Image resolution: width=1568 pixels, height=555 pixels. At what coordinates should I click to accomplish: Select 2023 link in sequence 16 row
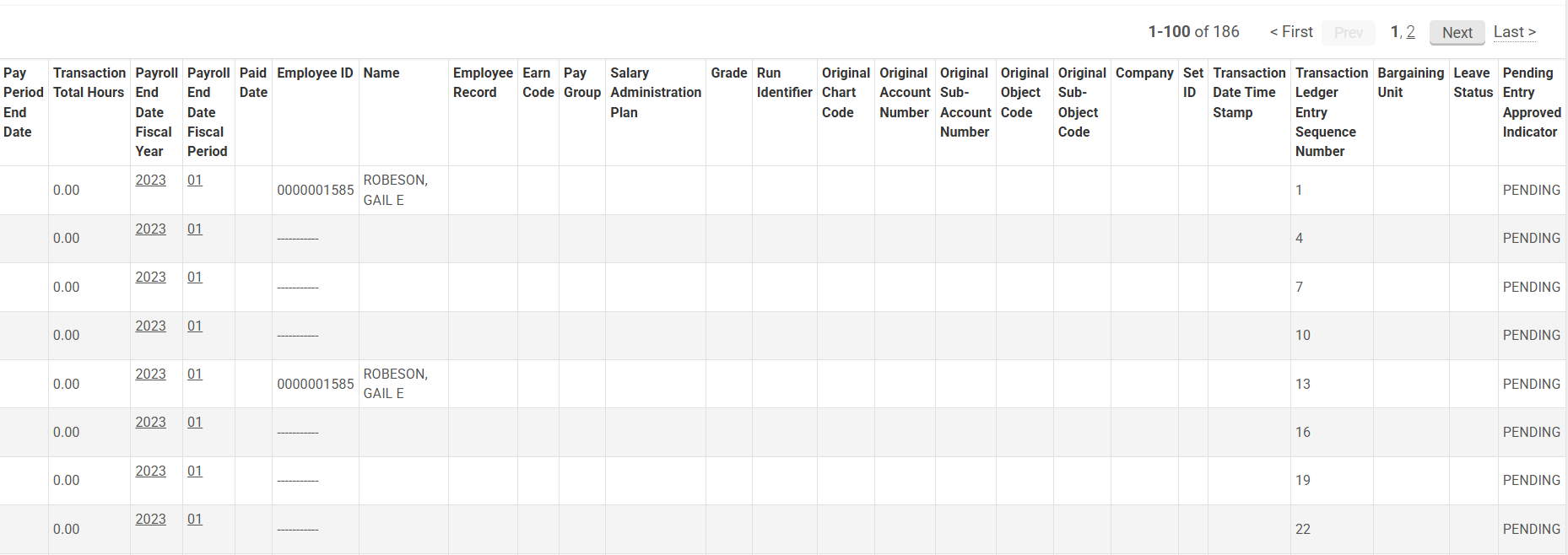pos(150,423)
